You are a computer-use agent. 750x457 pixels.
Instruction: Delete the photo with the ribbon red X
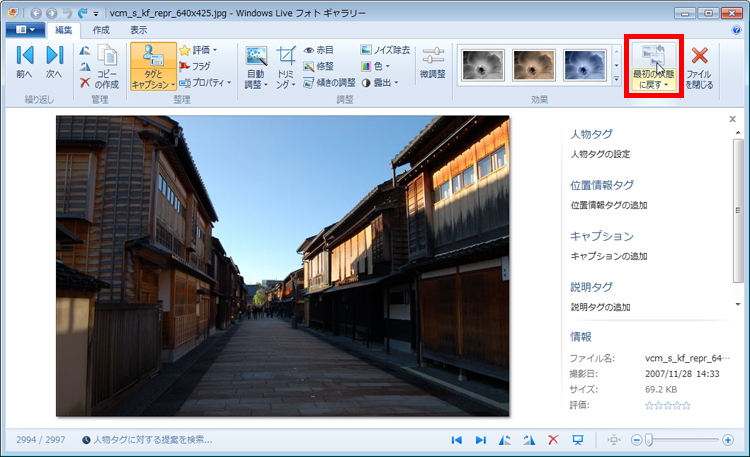point(85,83)
